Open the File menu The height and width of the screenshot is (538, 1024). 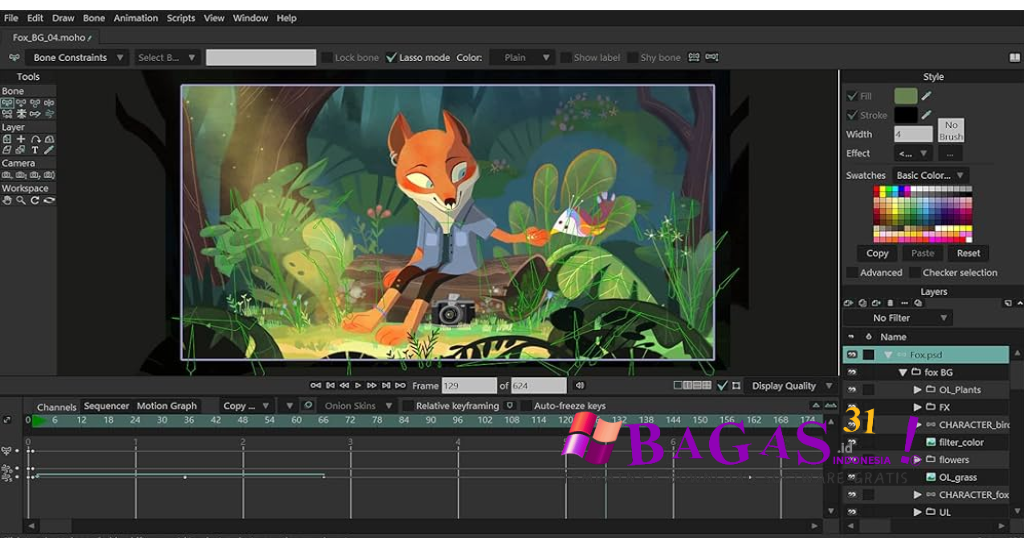point(11,18)
